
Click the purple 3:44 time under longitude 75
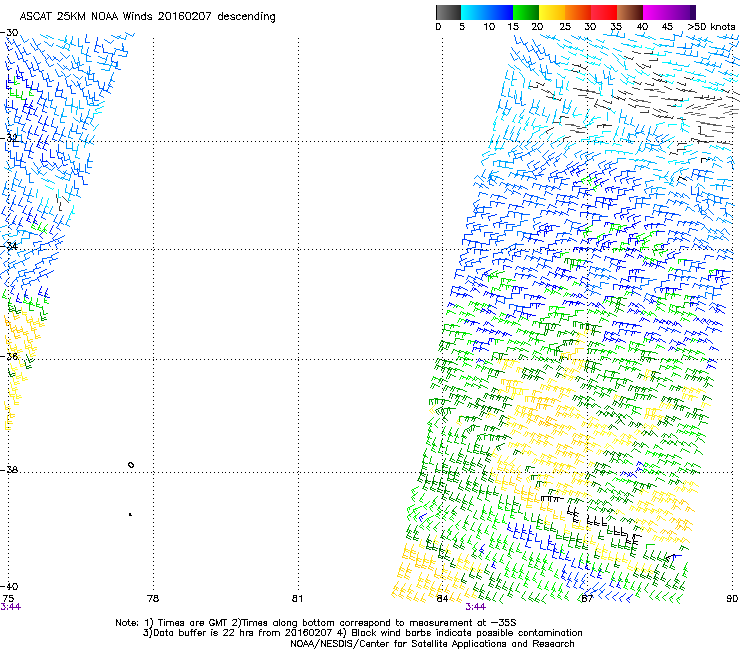[x=10, y=607]
